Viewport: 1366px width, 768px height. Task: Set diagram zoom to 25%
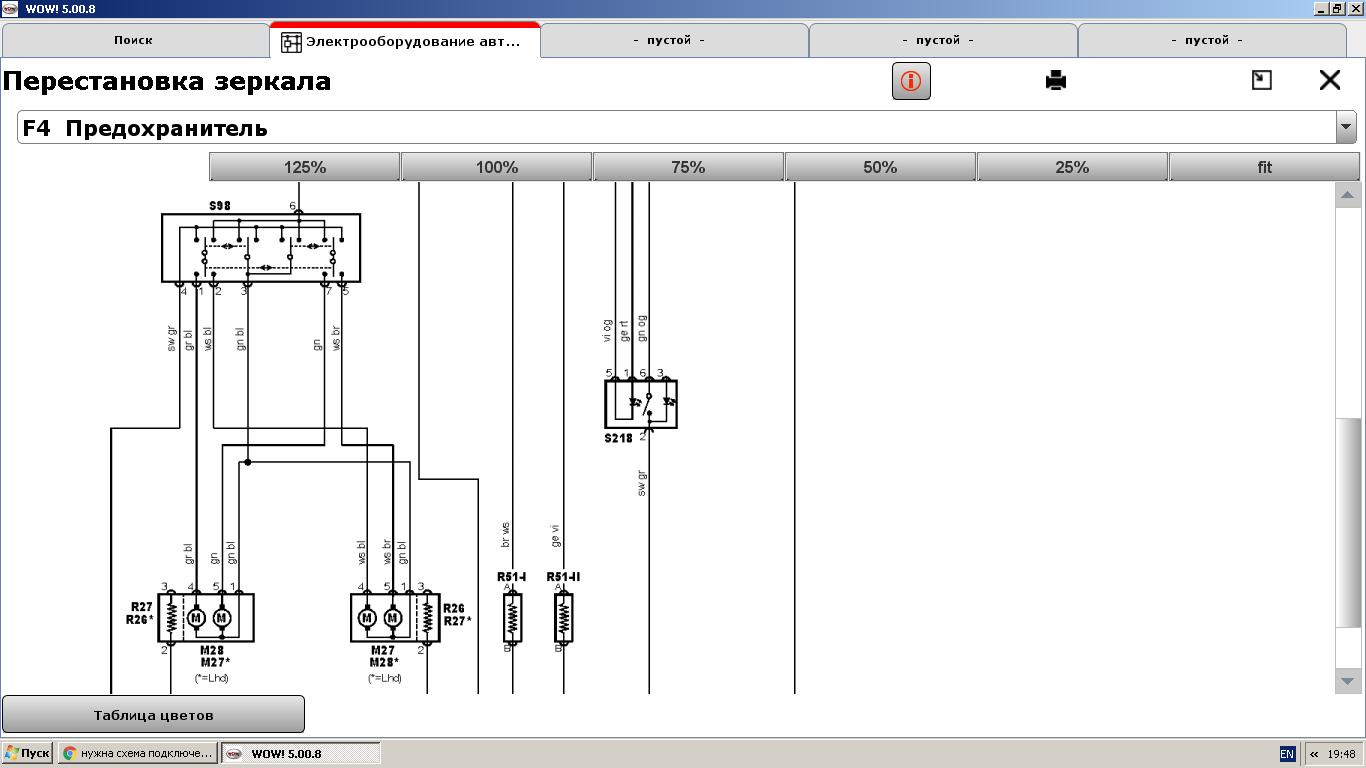point(1072,167)
